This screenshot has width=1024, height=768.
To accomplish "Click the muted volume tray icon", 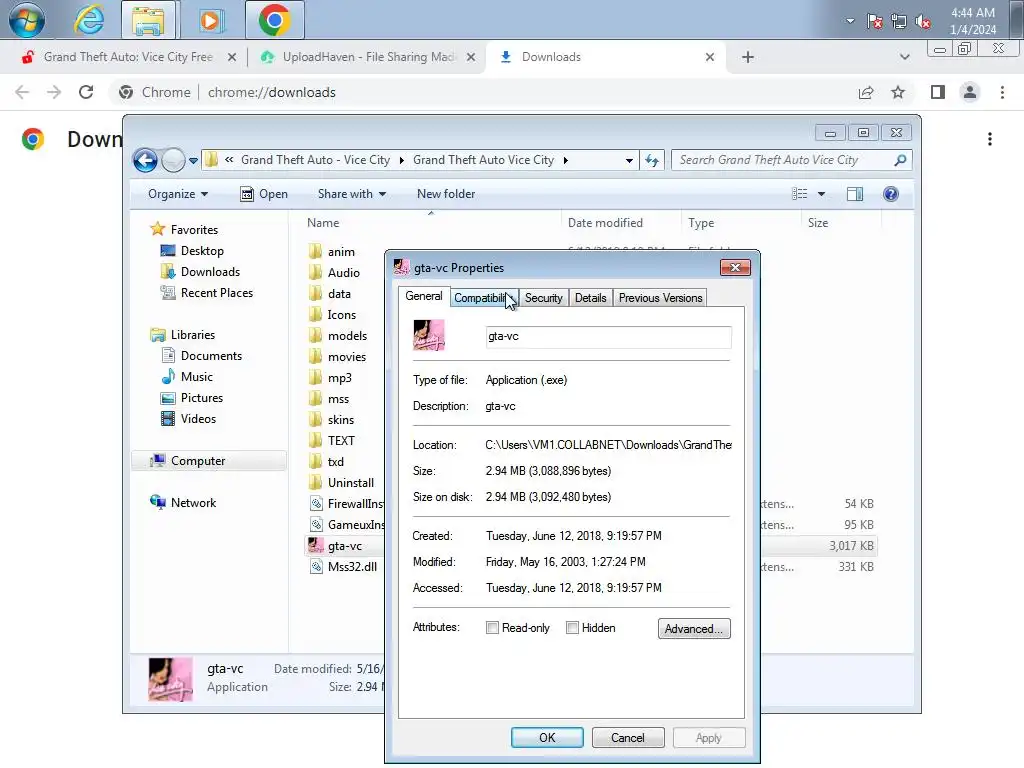I will point(923,22).
